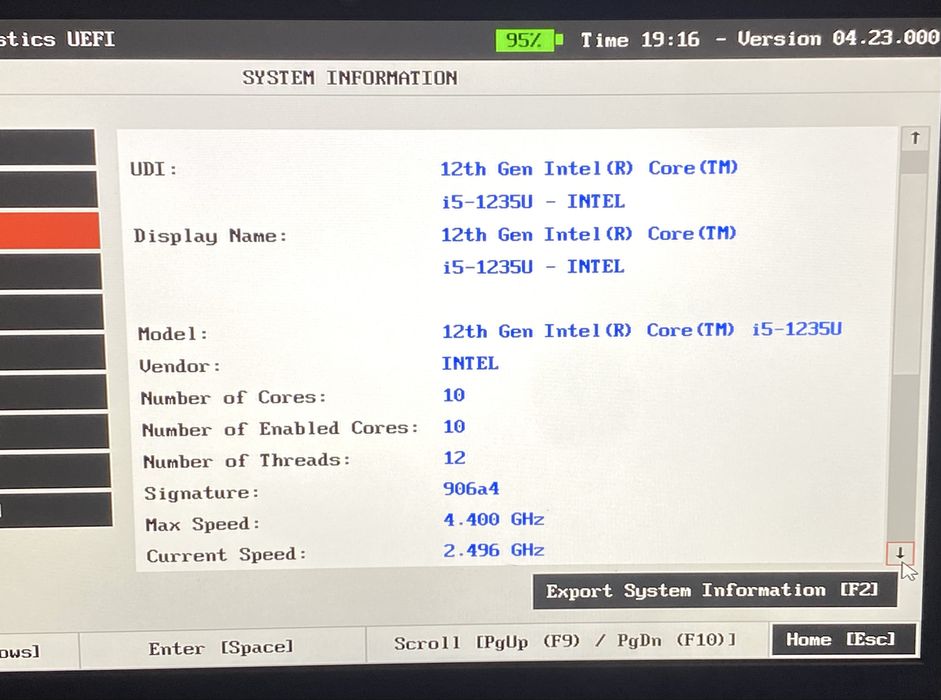Click the Signature label
Screen dimensions: 941x700
(202, 493)
